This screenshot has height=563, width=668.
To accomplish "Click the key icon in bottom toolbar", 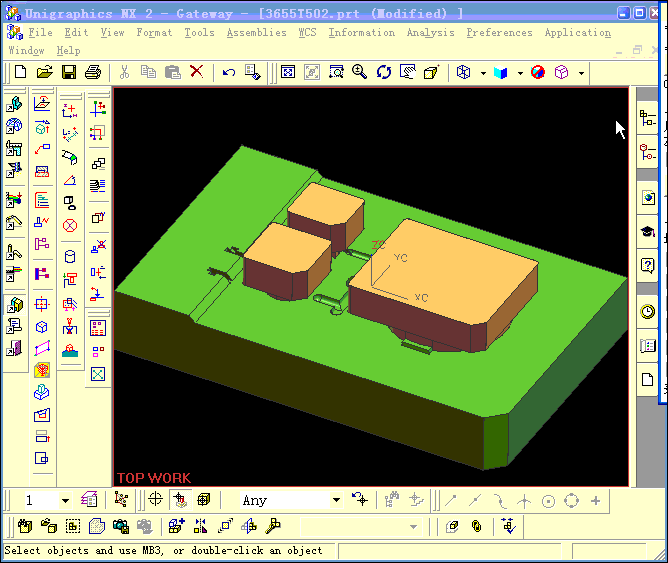I will tap(273, 526).
